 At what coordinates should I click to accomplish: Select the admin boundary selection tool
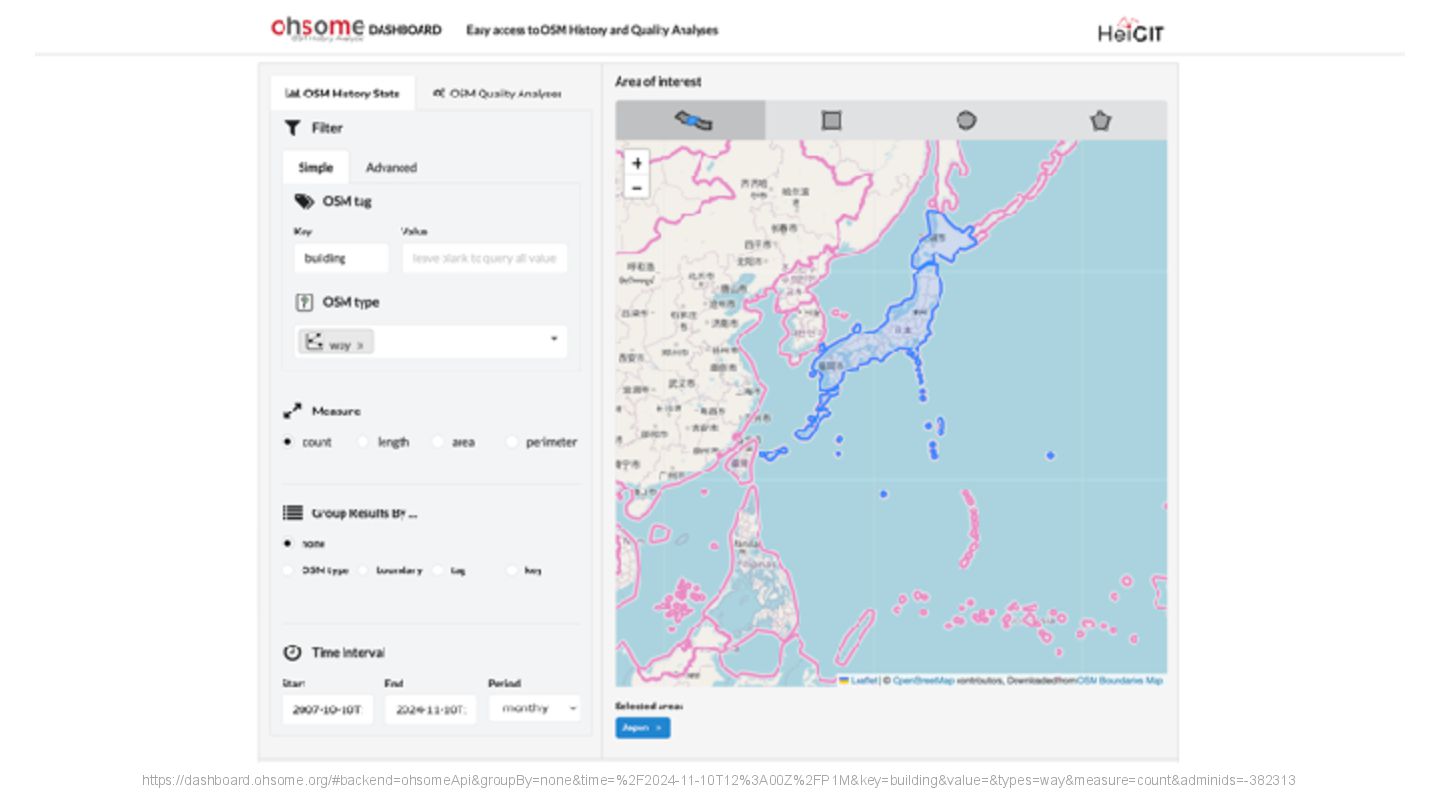tap(691, 120)
